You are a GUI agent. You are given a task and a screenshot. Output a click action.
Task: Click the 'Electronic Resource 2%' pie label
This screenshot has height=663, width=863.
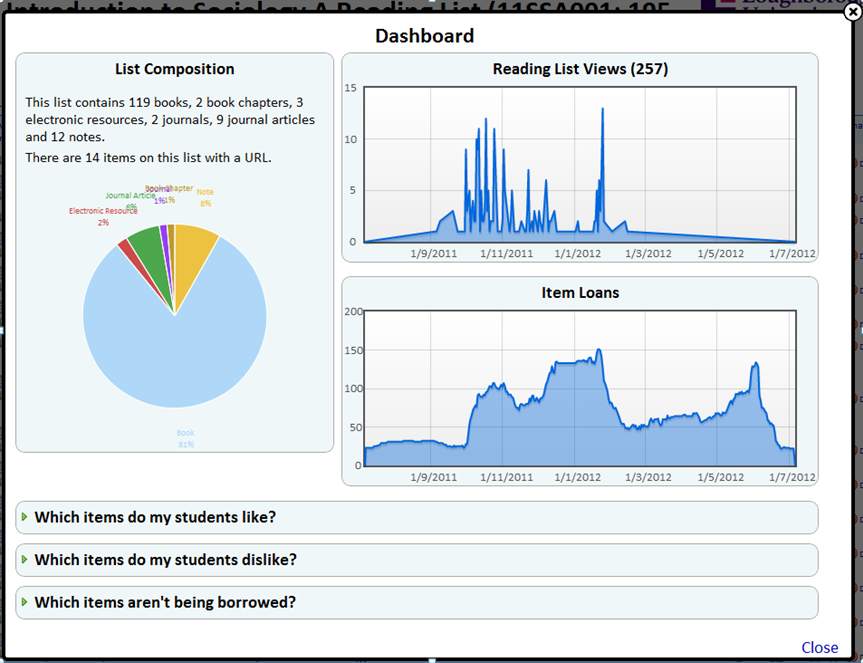(x=103, y=216)
